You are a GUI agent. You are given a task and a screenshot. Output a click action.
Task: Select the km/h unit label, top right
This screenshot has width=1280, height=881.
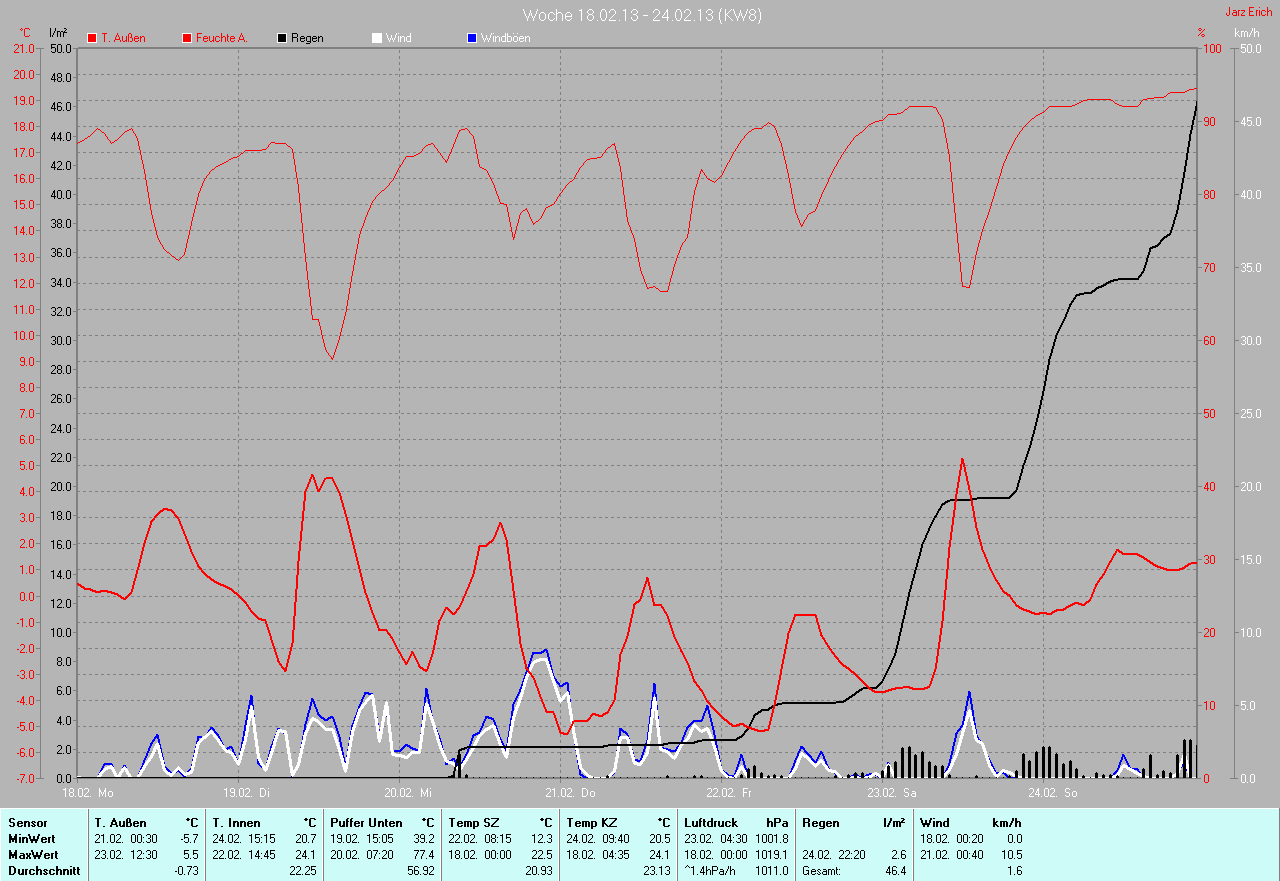1247,33
